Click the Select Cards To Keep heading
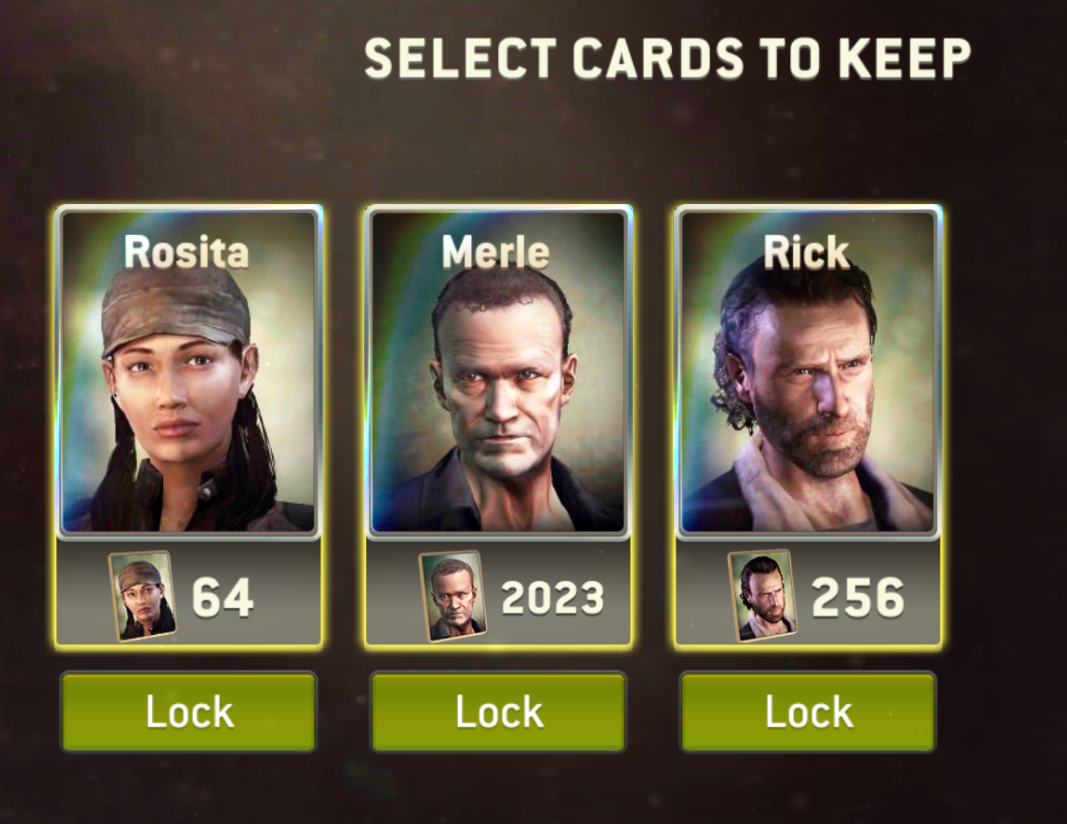Image resolution: width=1067 pixels, height=824 pixels. tap(667, 58)
